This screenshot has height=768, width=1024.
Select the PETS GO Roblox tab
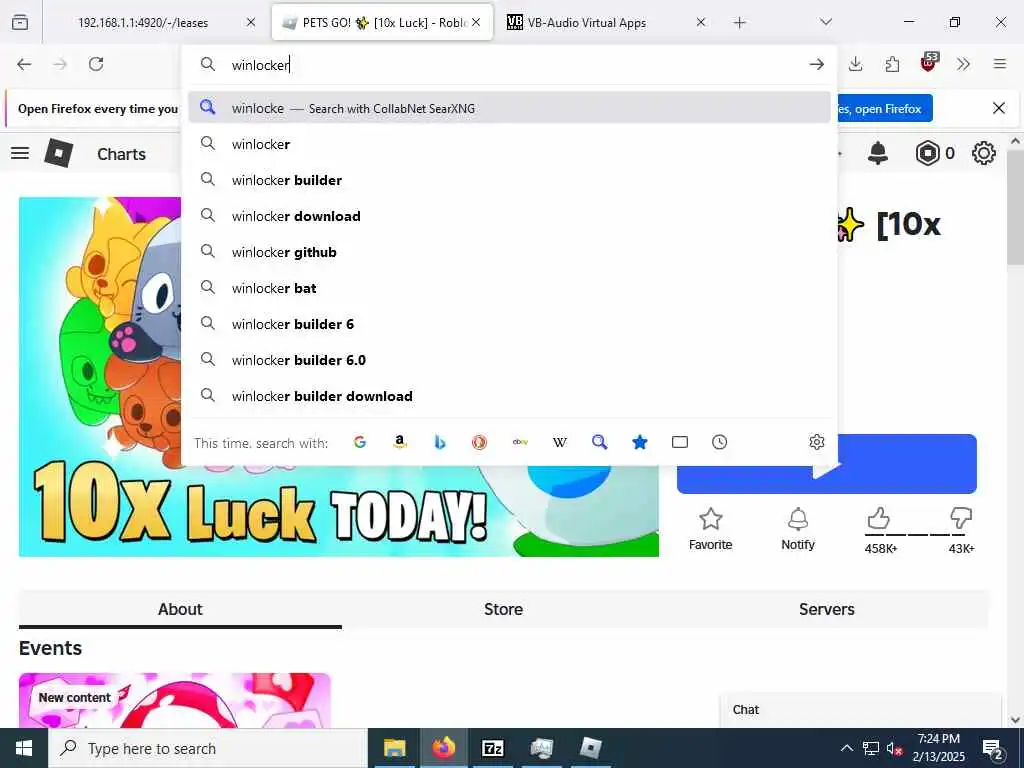pyautogui.click(x=382, y=22)
